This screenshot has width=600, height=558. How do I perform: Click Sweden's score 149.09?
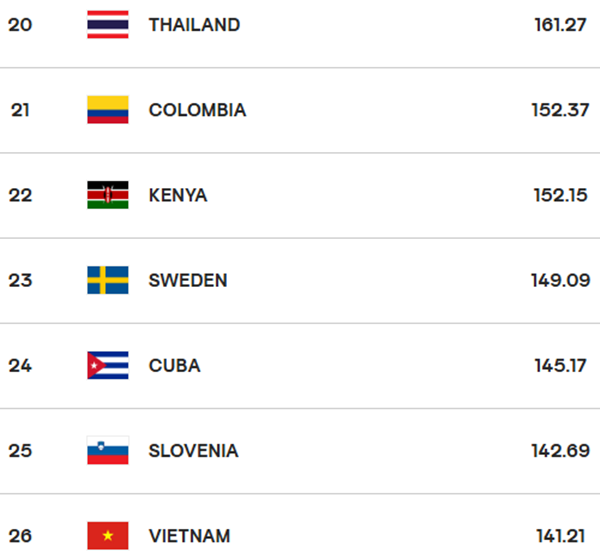coord(561,281)
